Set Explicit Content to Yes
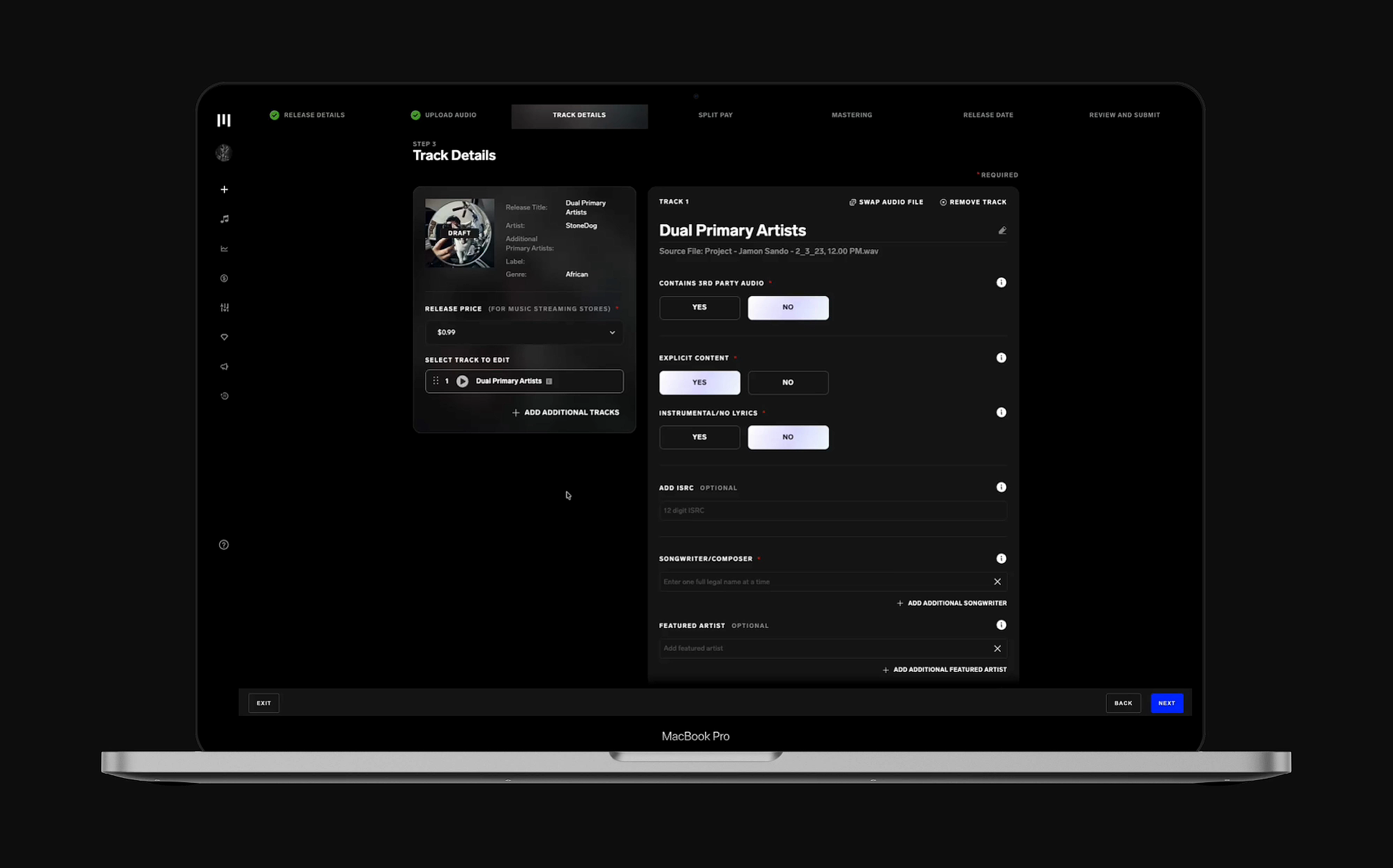 click(x=699, y=382)
